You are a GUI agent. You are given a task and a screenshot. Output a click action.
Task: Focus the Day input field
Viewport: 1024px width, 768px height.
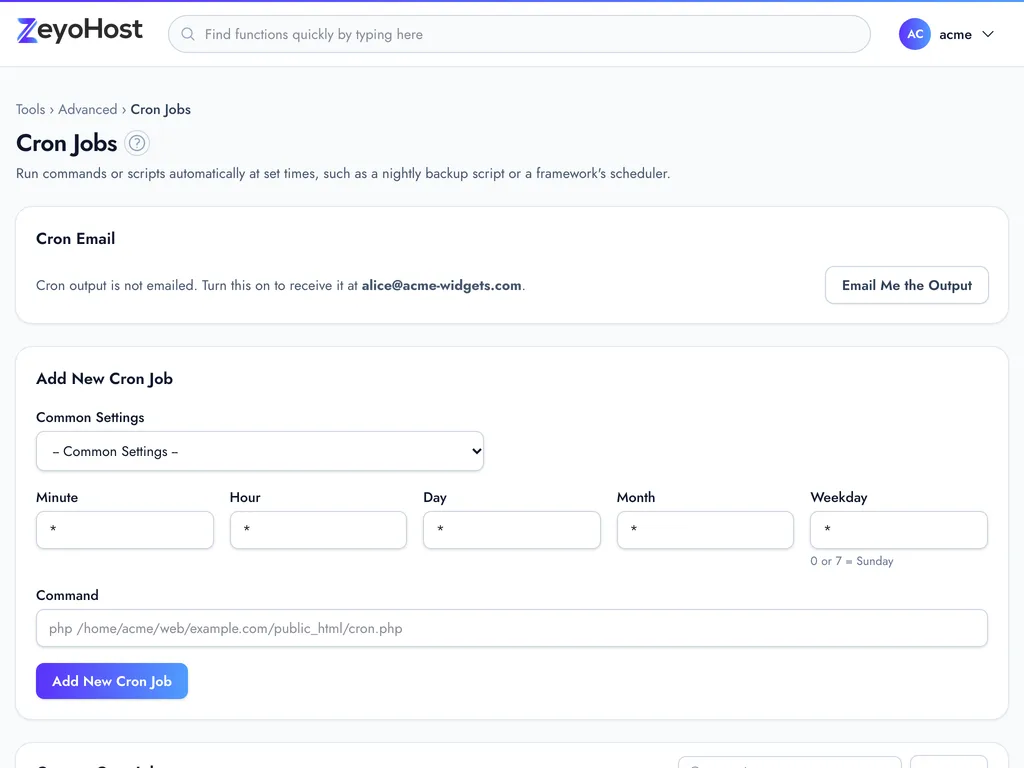click(x=512, y=530)
